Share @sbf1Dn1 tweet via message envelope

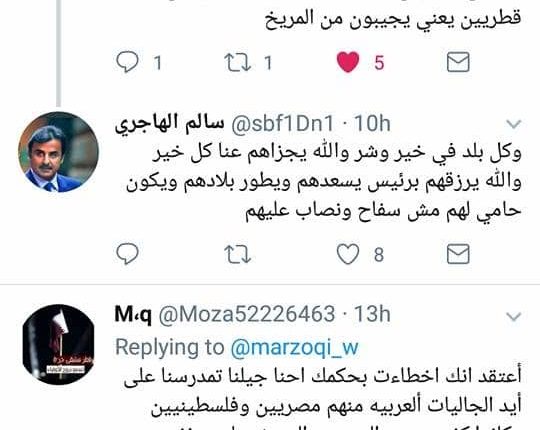click(458, 254)
